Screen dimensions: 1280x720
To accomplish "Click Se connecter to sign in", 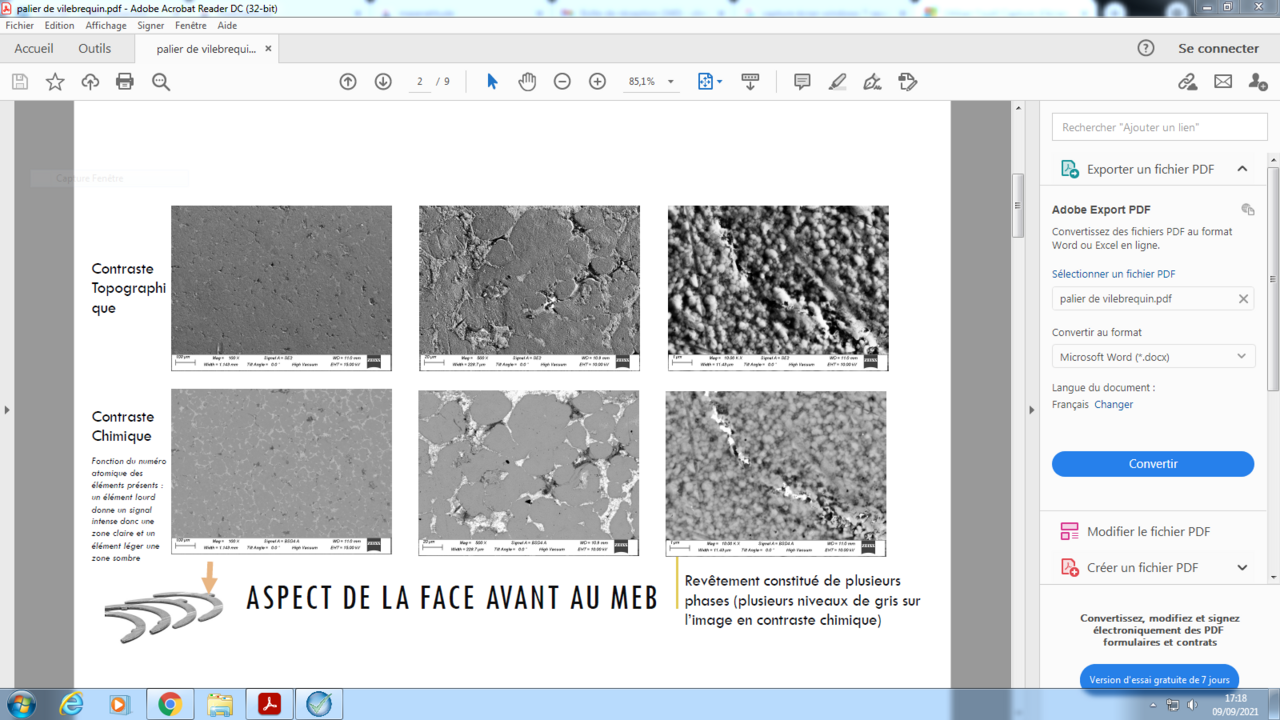I will [1218, 48].
